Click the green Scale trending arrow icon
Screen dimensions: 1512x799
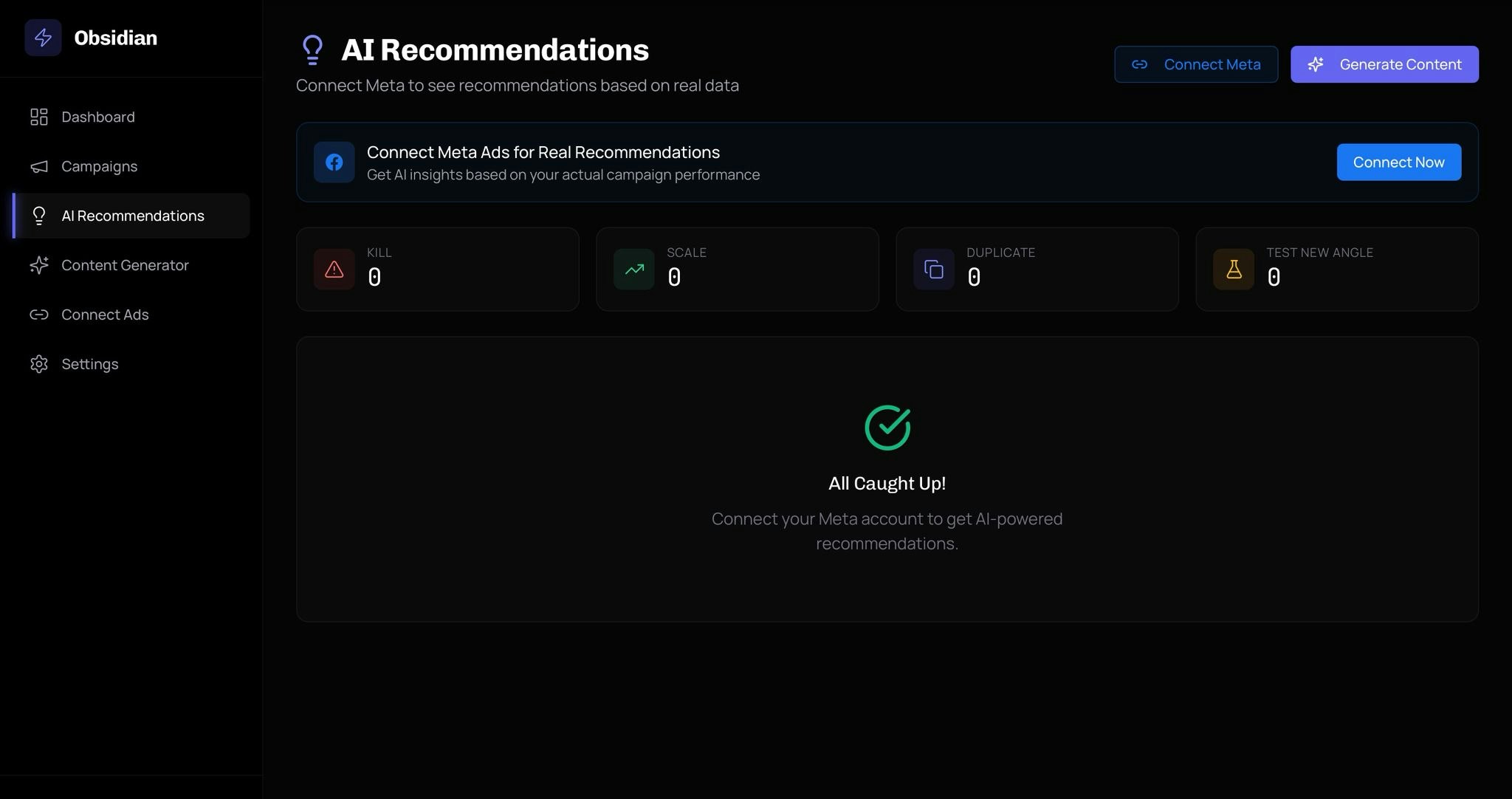coord(633,269)
